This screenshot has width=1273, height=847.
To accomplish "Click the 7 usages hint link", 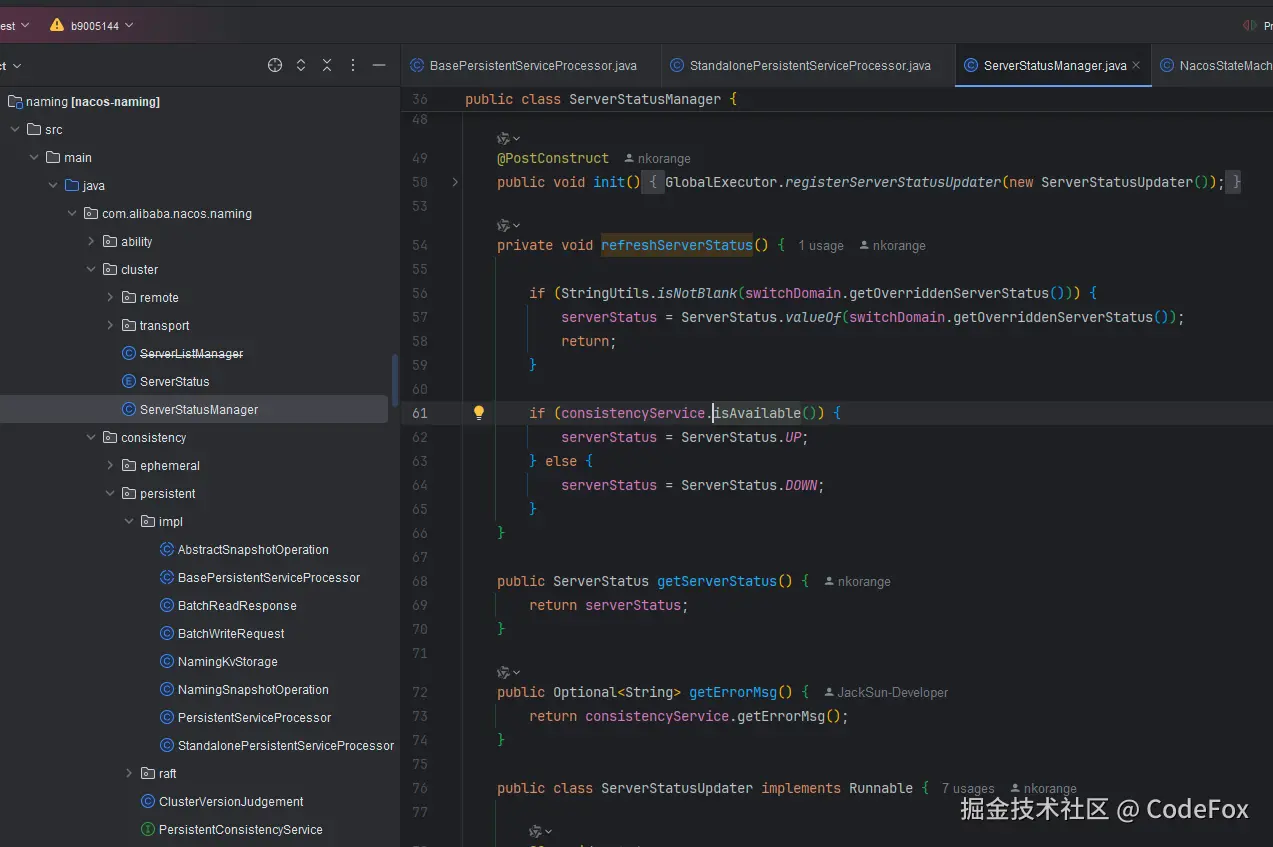I will pos(967,789).
